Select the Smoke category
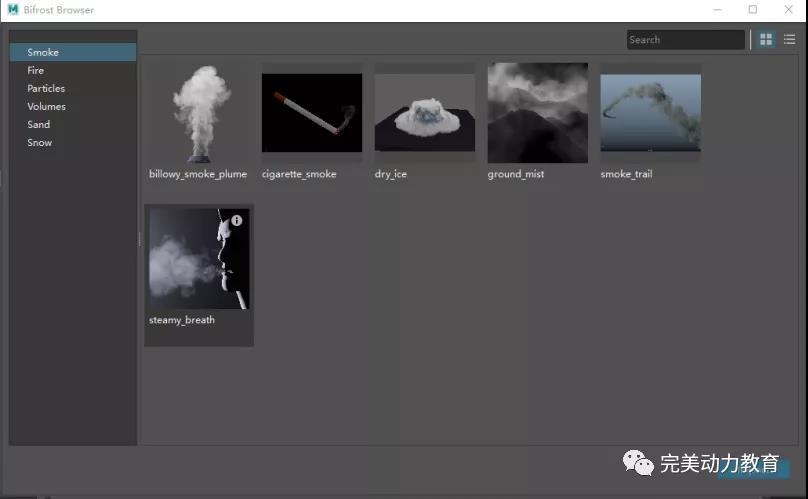Viewport: 808px width, 499px height. [x=43, y=52]
